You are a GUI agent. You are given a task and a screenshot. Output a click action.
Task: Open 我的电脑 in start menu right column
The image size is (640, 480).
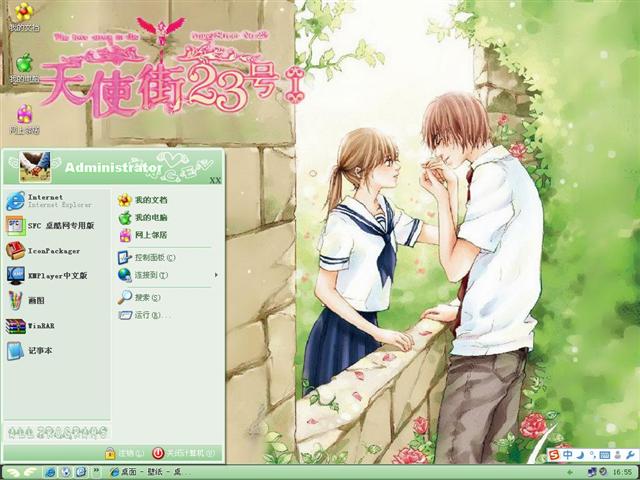[x=142, y=218]
